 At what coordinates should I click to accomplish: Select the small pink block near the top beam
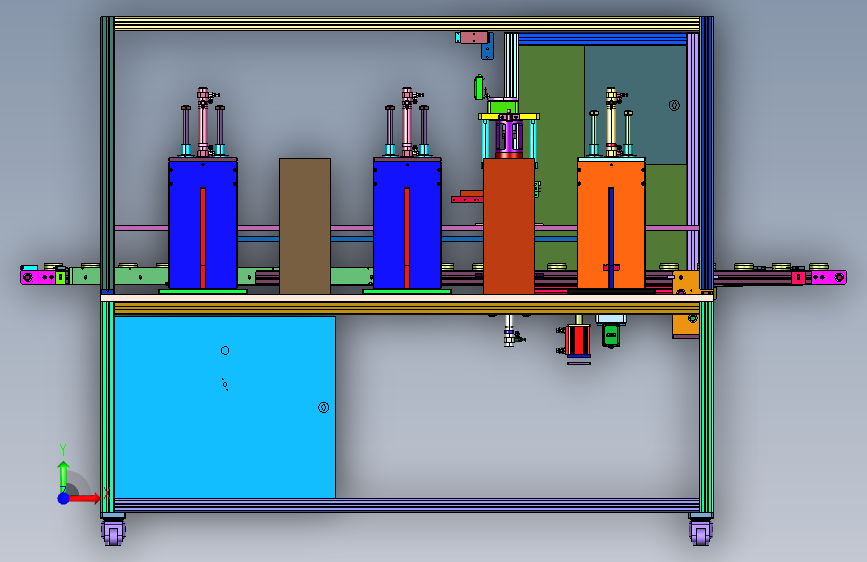click(x=474, y=38)
